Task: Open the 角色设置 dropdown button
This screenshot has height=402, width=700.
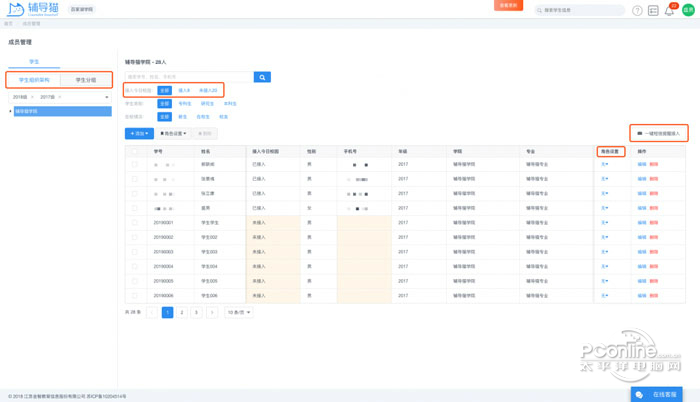Action: (x=173, y=134)
